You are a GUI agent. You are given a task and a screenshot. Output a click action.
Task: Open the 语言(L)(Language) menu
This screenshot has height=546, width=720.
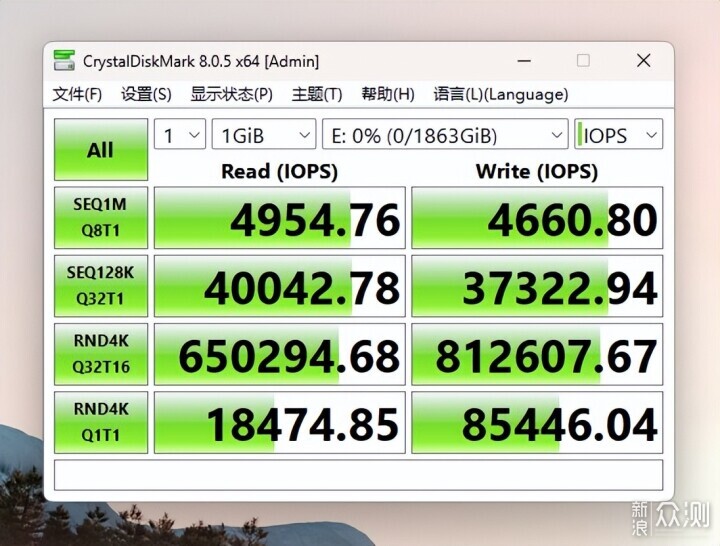click(501, 95)
